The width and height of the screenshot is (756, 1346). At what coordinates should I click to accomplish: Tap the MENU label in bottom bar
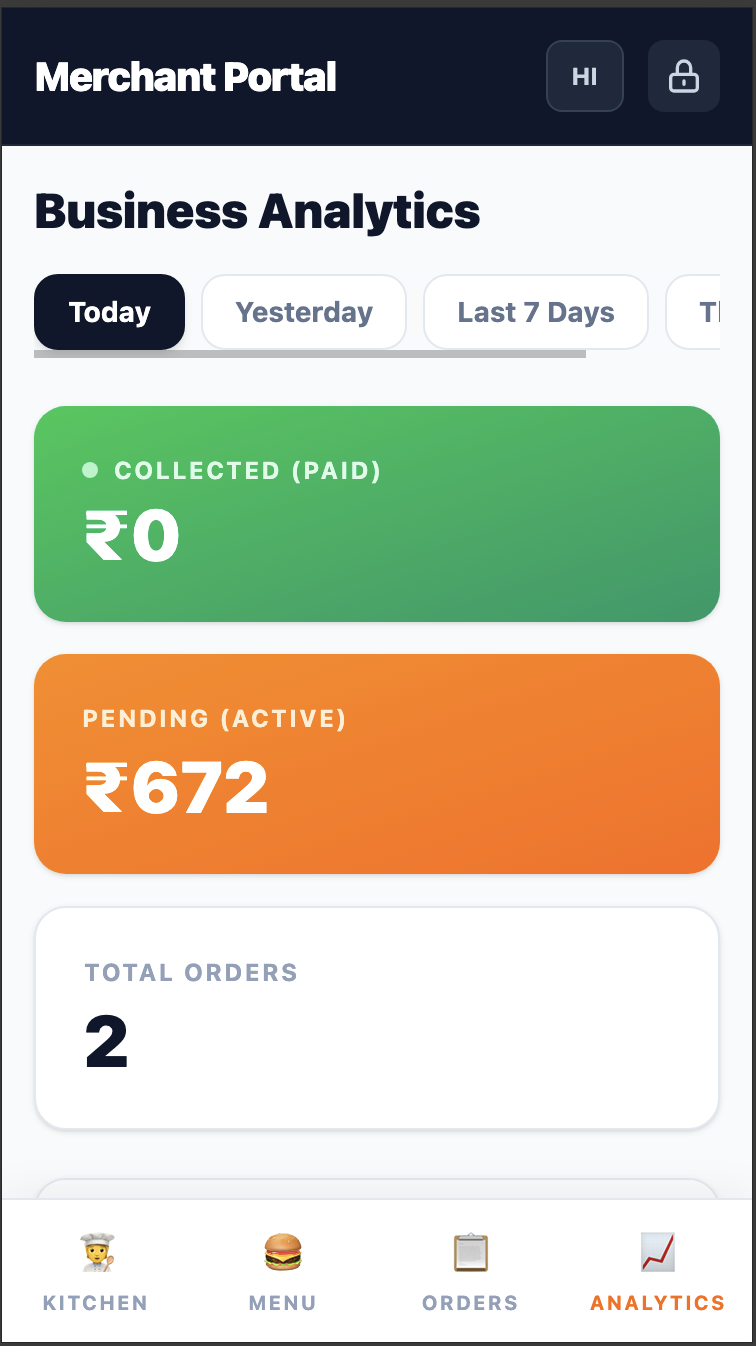click(283, 1303)
